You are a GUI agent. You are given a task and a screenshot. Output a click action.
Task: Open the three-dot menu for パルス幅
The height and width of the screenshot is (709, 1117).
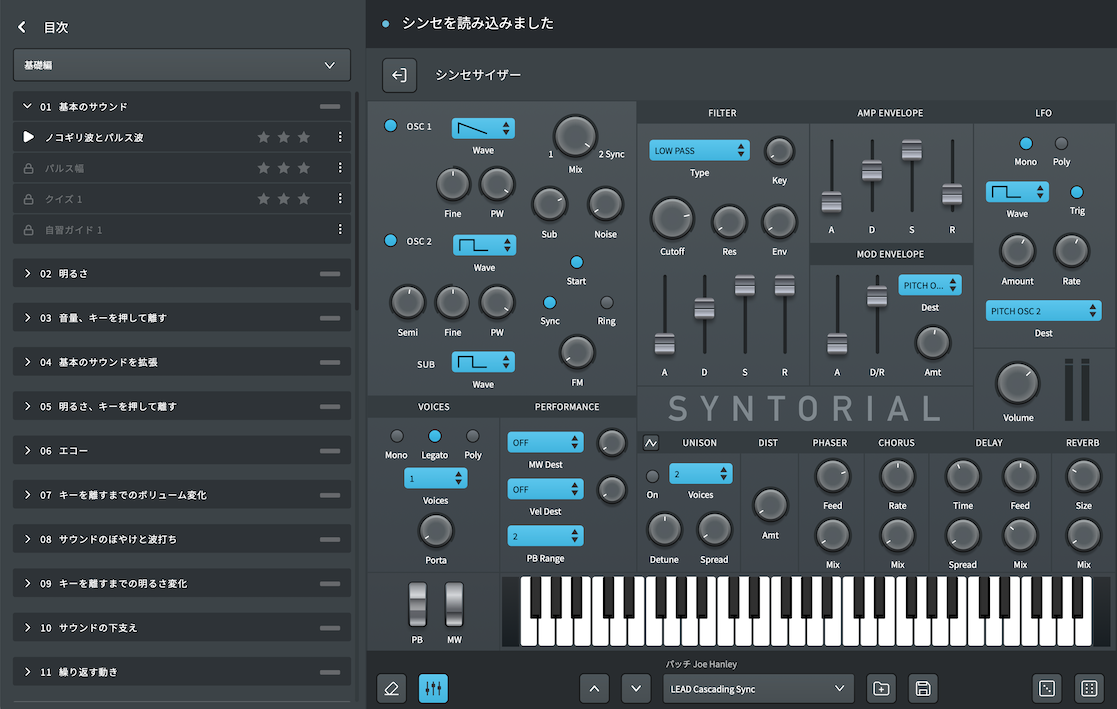[340, 167]
